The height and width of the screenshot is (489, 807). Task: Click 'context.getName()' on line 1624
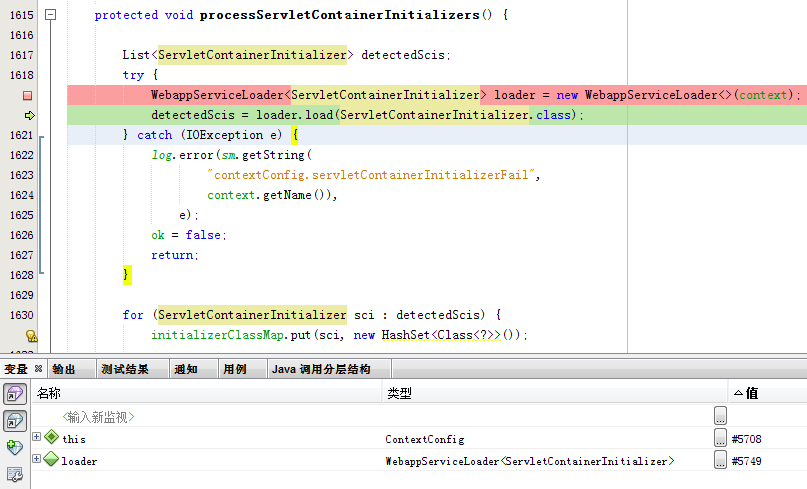pos(269,195)
